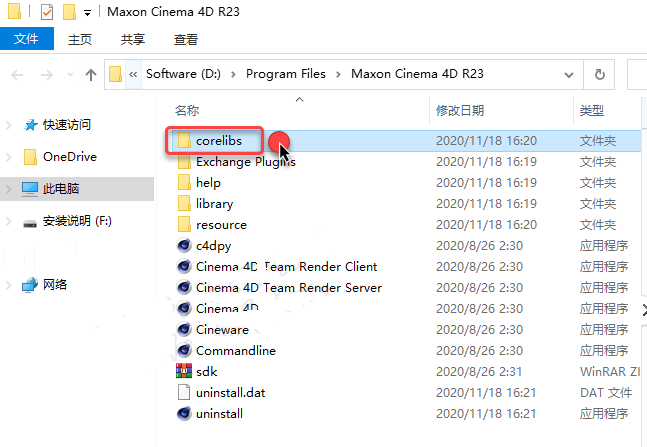The width and height of the screenshot is (647, 447).
Task: Click the address bar folder icon
Action: [x=116, y=75]
